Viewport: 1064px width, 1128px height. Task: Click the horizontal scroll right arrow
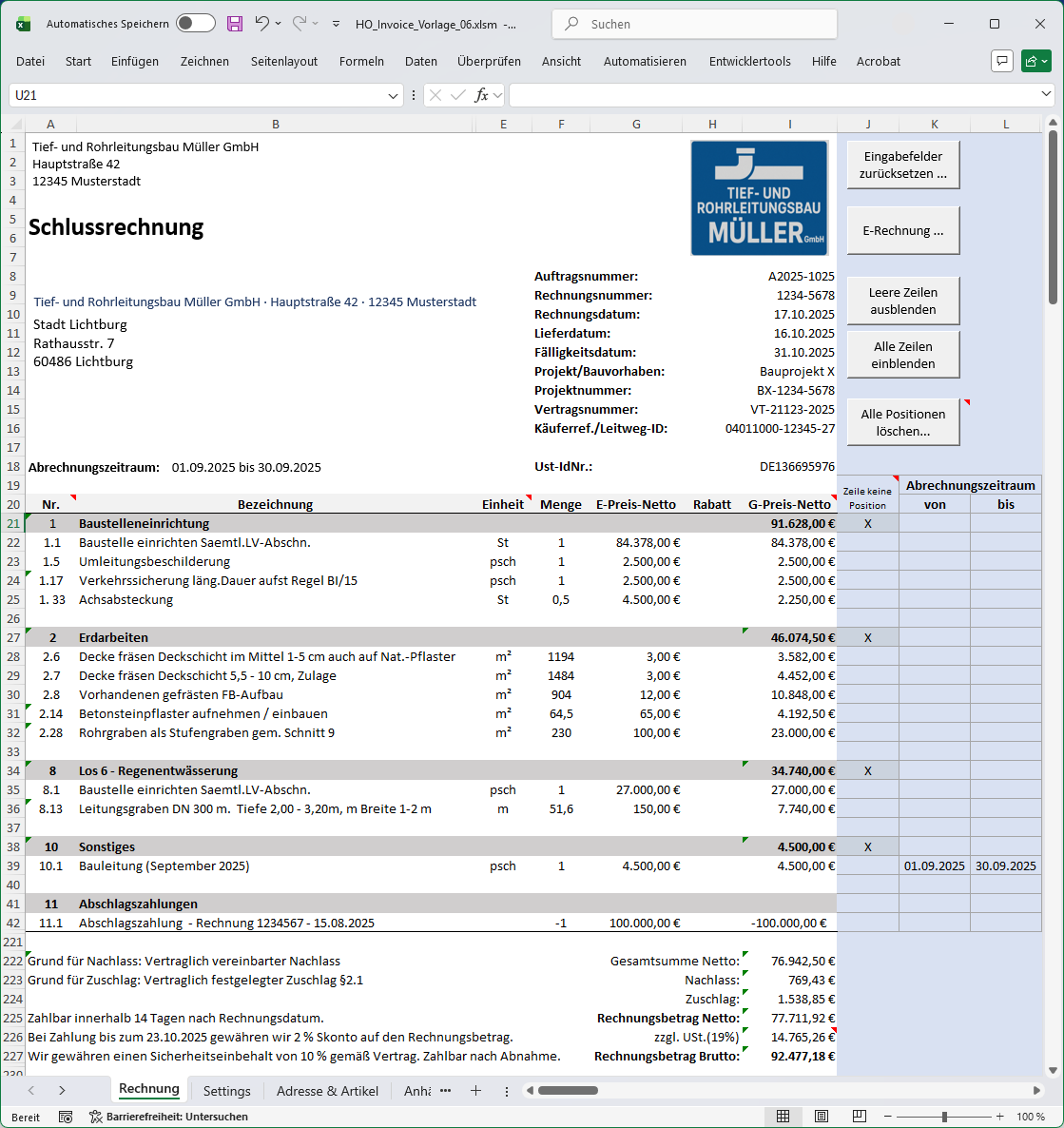tap(1036, 1091)
